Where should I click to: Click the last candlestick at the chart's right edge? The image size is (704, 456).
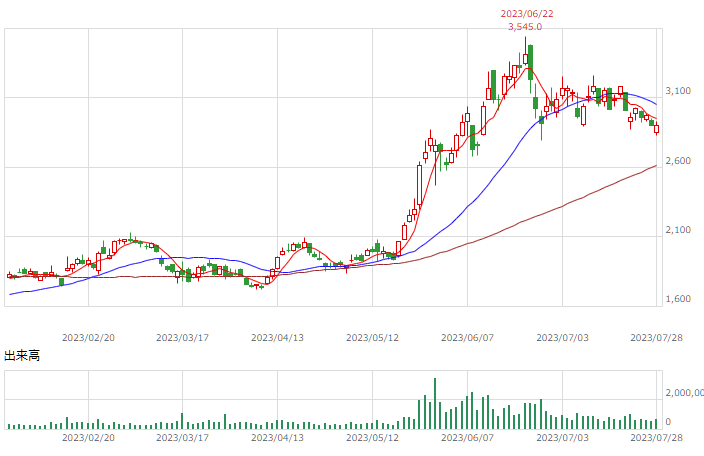(x=656, y=129)
